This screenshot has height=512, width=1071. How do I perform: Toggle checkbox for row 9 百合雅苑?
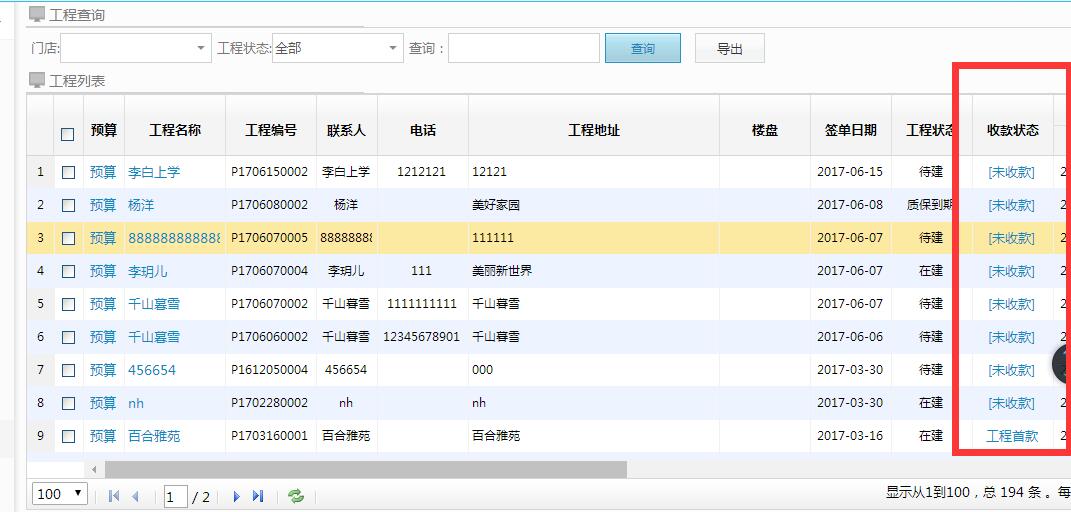pos(68,436)
